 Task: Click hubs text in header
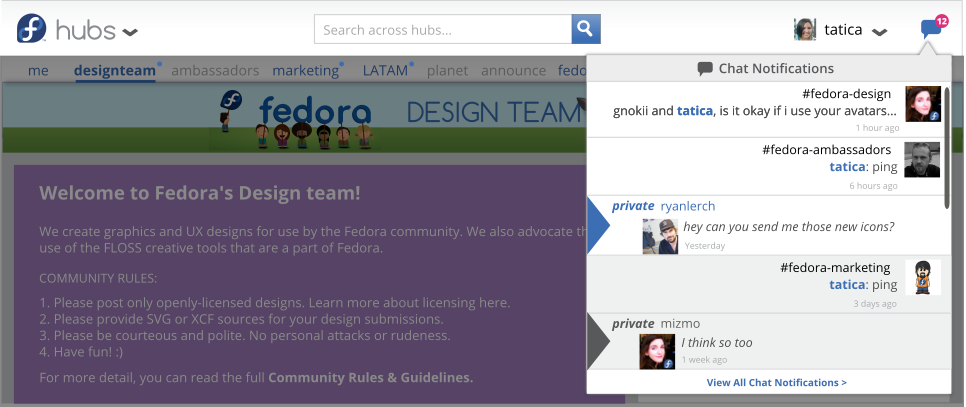pos(86,30)
